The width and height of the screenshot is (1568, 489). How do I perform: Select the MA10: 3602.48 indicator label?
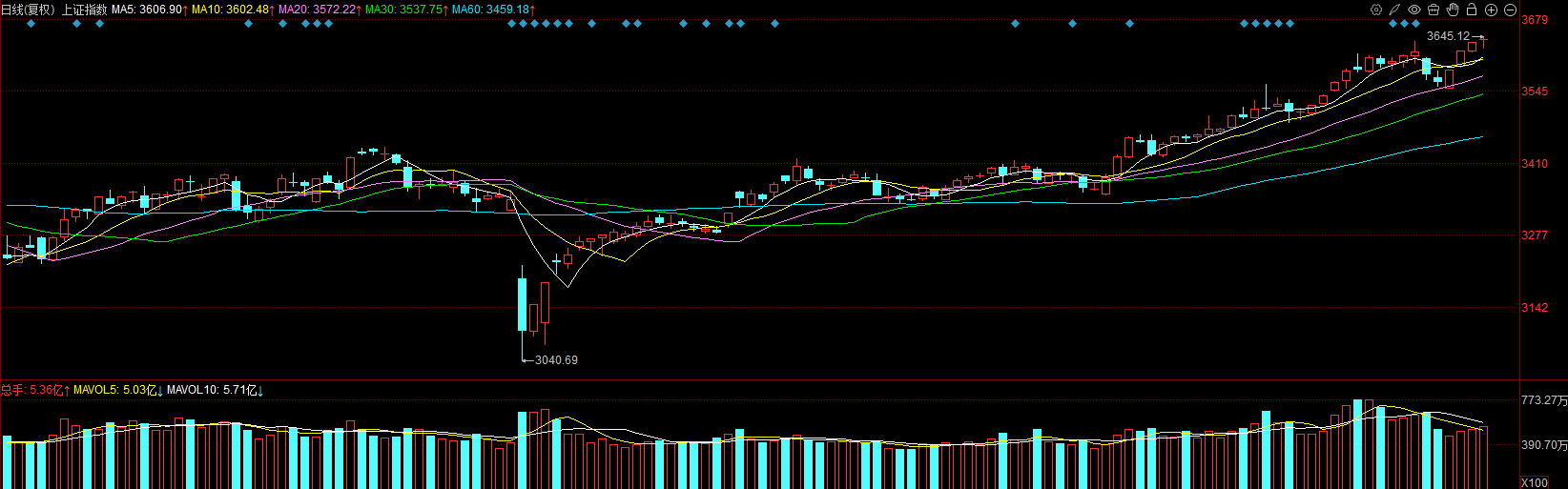pos(230,10)
